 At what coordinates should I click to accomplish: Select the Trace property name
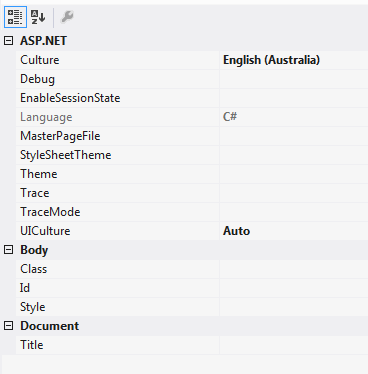pyautogui.click(x=35, y=193)
